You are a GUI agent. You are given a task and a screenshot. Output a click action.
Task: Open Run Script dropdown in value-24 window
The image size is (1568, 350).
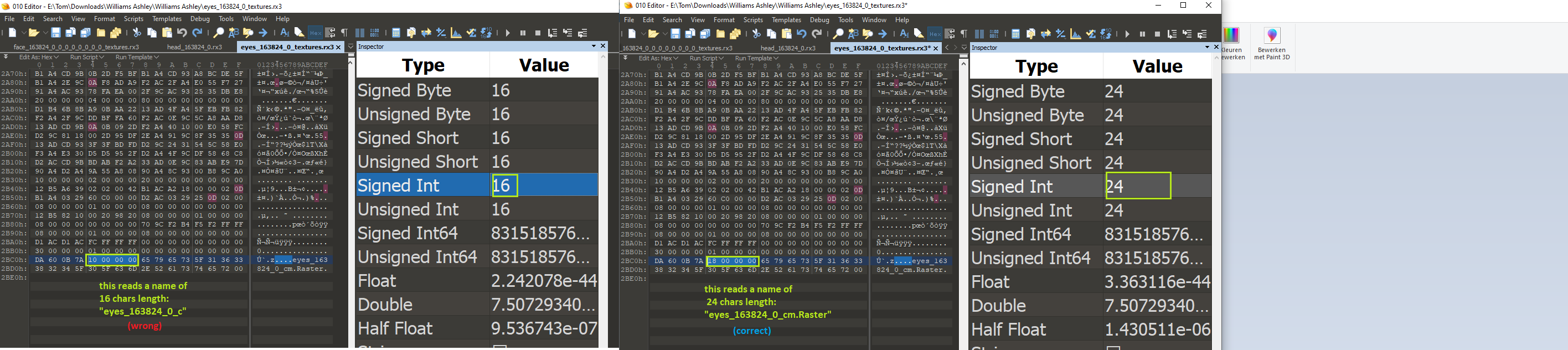[706, 59]
